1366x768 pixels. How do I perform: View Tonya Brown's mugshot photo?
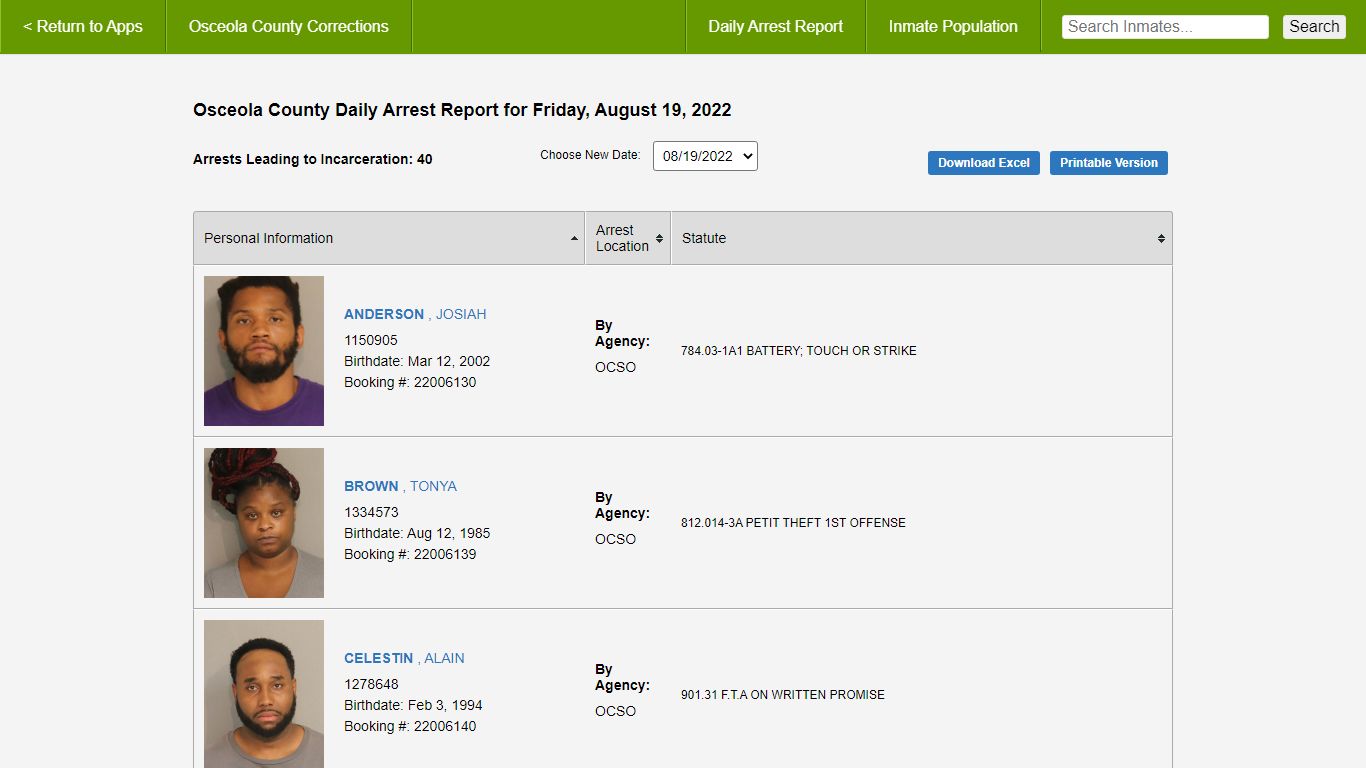(x=264, y=523)
